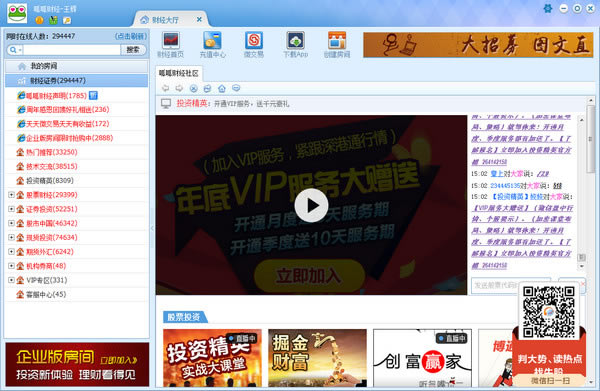Click the monitor icon beside 投资精英 notice
Screen dimensions: 600x391
click(166, 103)
